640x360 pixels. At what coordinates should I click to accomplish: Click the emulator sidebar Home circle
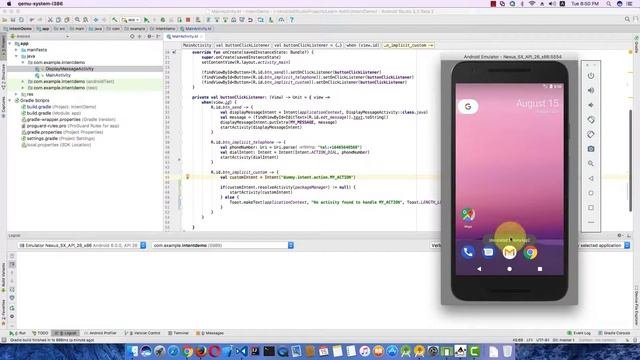pos(591,193)
